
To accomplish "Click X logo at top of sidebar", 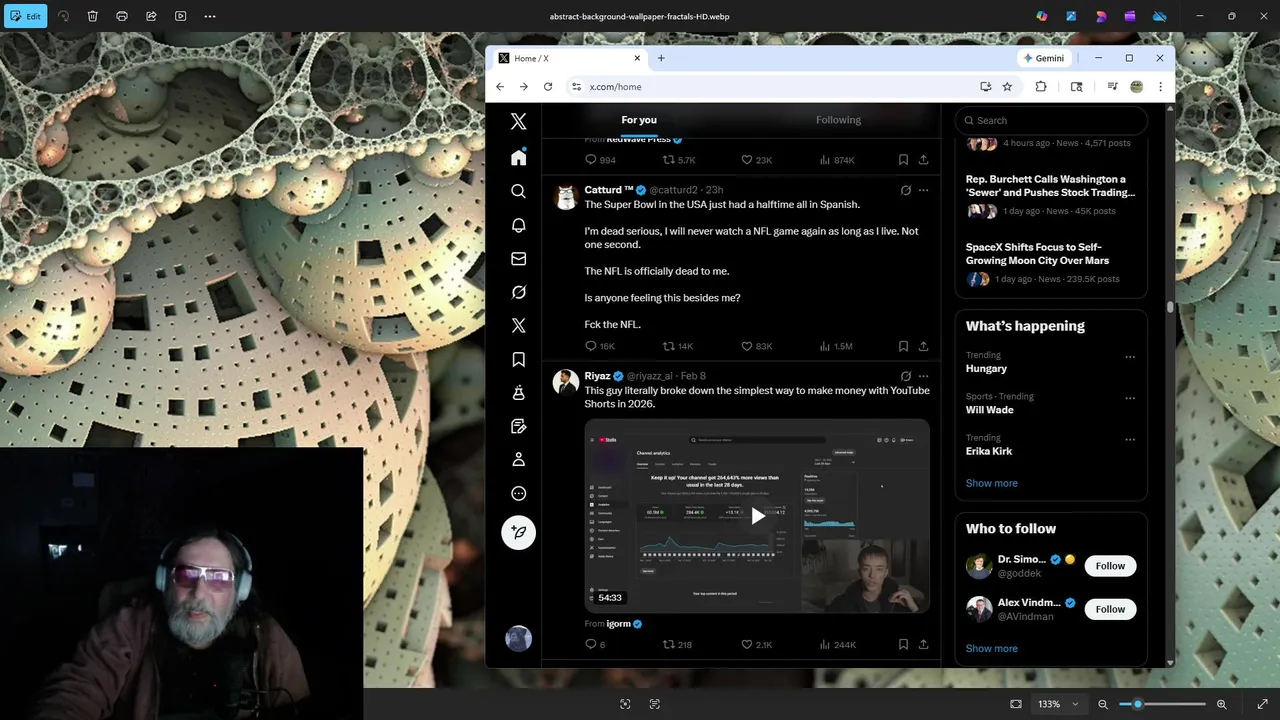I will pos(518,121).
